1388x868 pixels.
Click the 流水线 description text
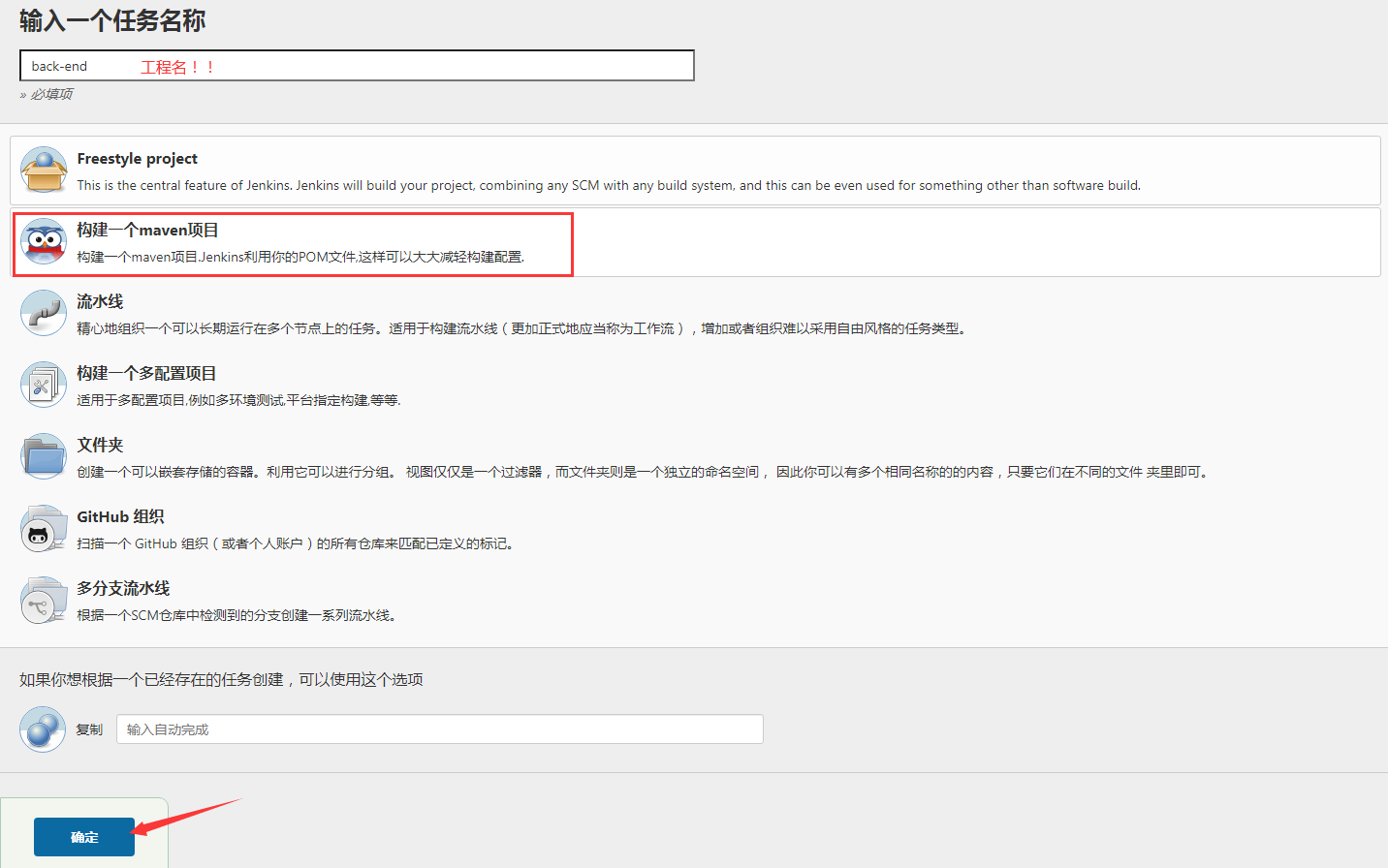pos(521,328)
